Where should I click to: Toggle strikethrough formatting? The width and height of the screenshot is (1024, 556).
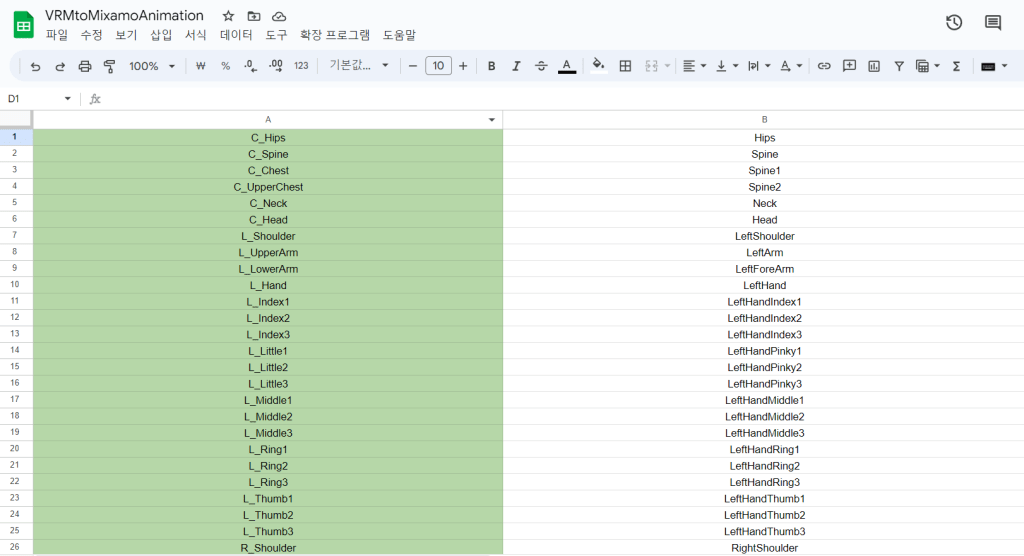click(x=541, y=66)
